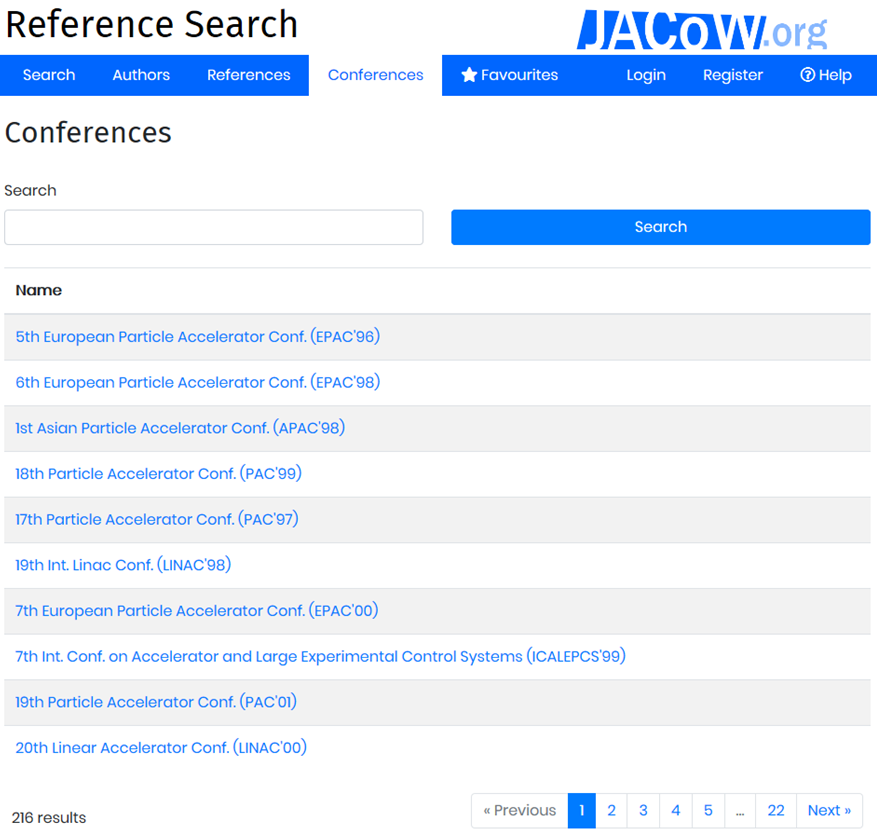Open 1st Asian Particle Accelerator Conf. (APAC'98)
Image resolution: width=877 pixels, height=834 pixels.
tap(180, 428)
